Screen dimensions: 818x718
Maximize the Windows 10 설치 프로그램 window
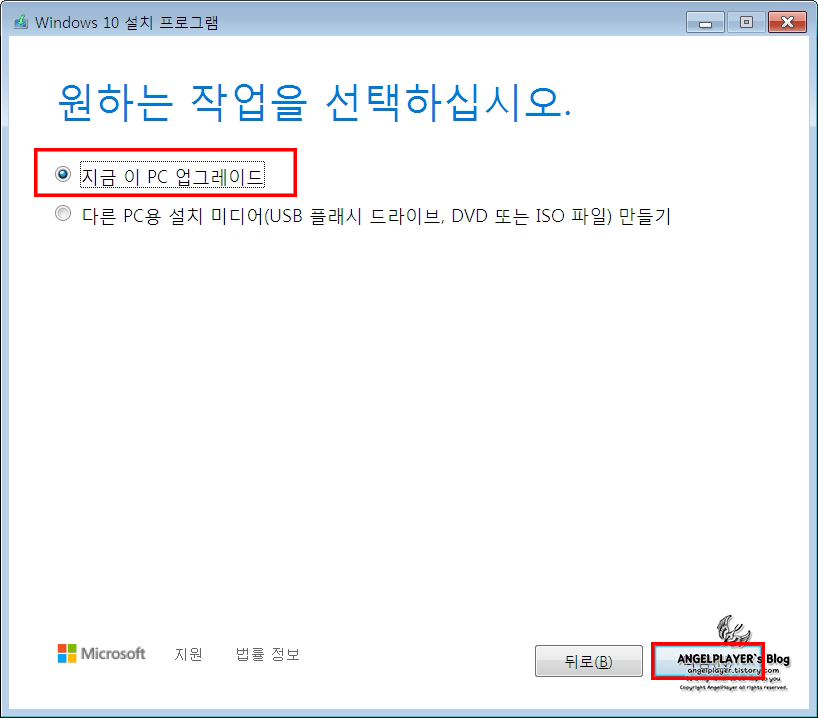[746, 22]
